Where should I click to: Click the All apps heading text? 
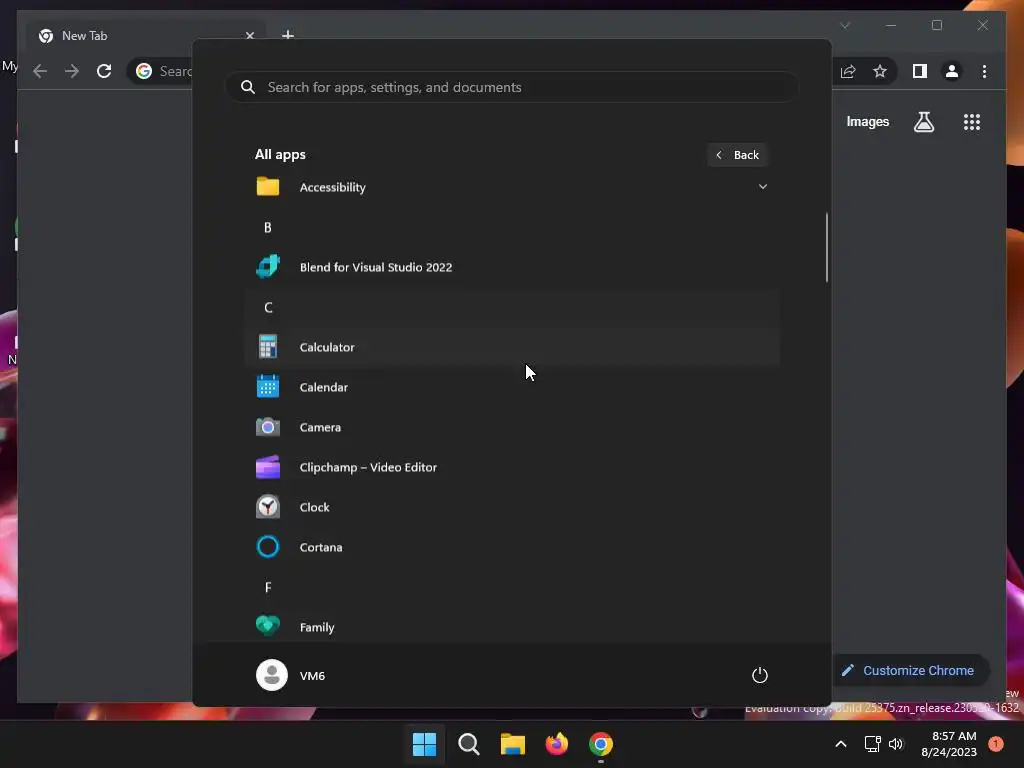(x=280, y=154)
